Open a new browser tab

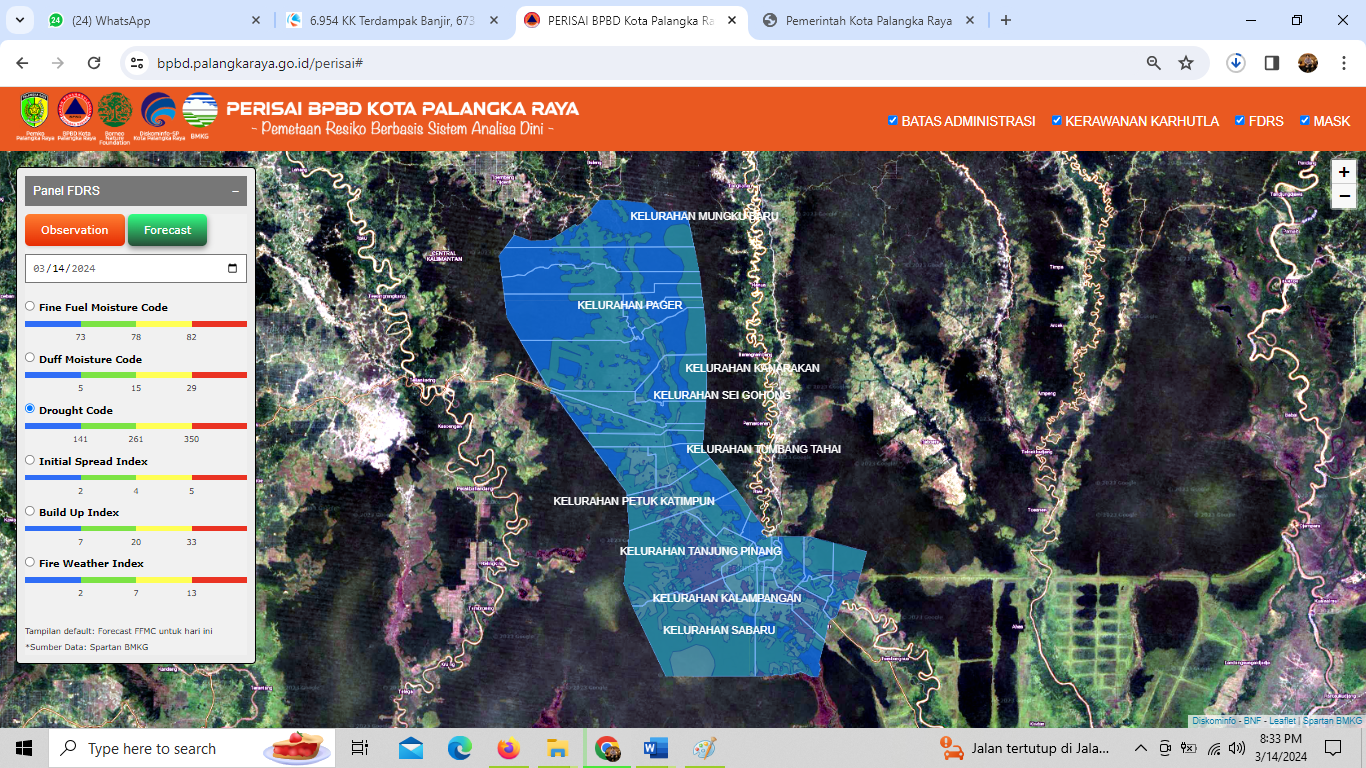1006,20
